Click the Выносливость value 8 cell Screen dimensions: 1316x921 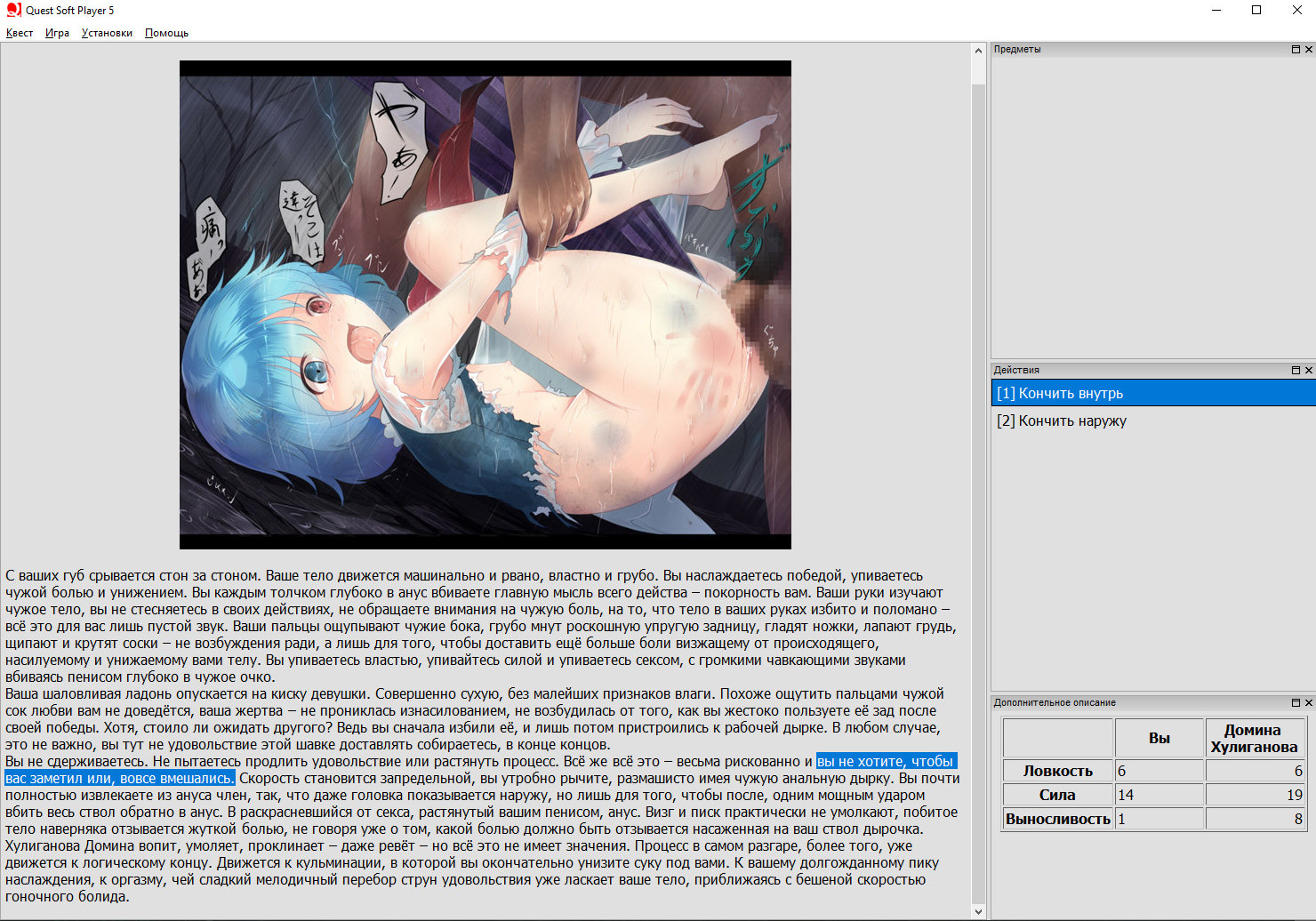click(1256, 819)
